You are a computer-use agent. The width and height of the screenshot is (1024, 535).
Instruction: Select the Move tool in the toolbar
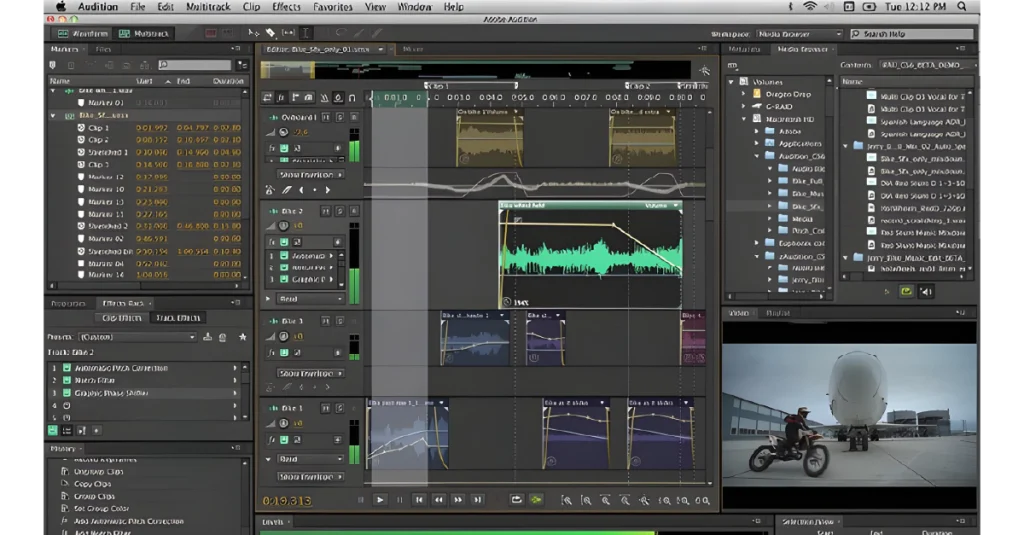pos(253,33)
